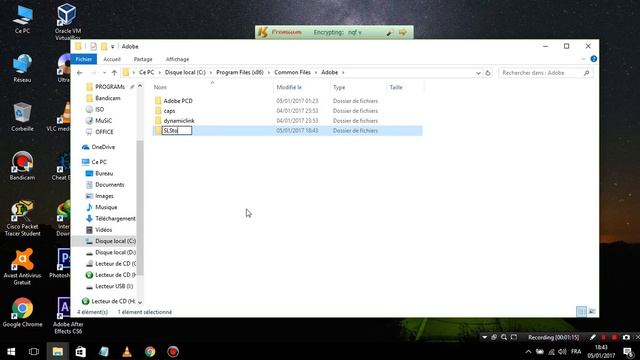The width and height of the screenshot is (640, 360).
Task: Open the Windows Start menu
Action: pos(11,351)
